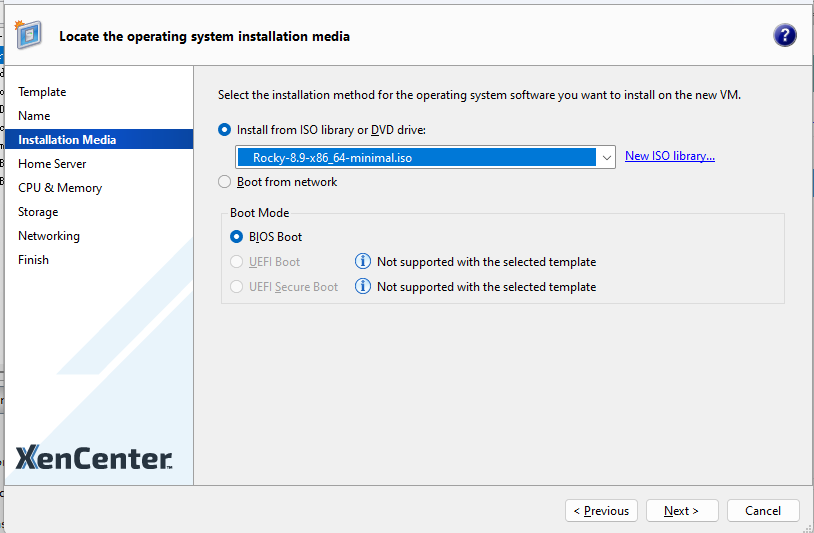Viewport: 814px width, 533px height.
Task: Switch to Name step in sidebar
Action: click(x=34, y=116)
